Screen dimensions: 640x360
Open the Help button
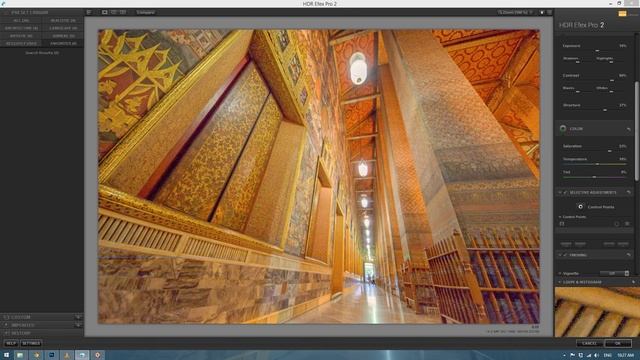(11, 343)
